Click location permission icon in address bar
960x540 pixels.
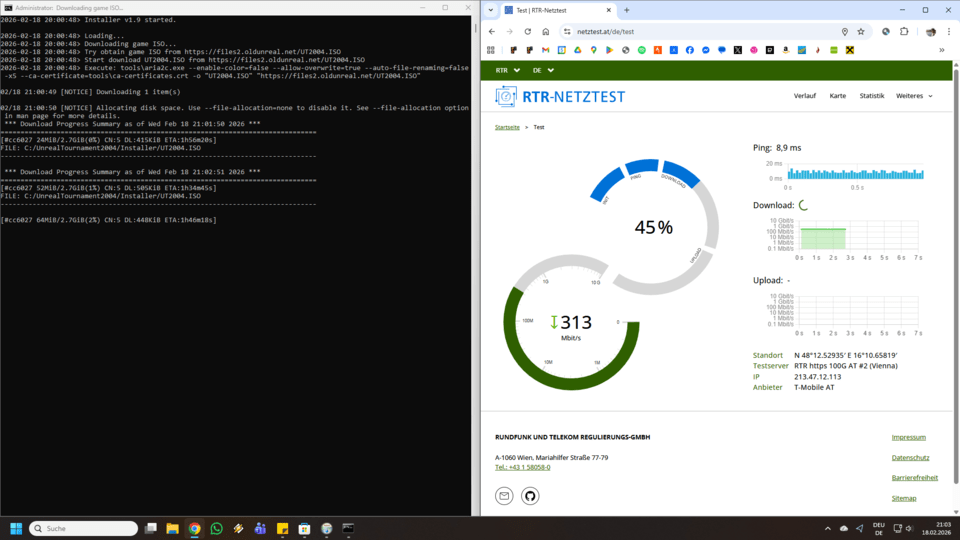coord(844,31)
